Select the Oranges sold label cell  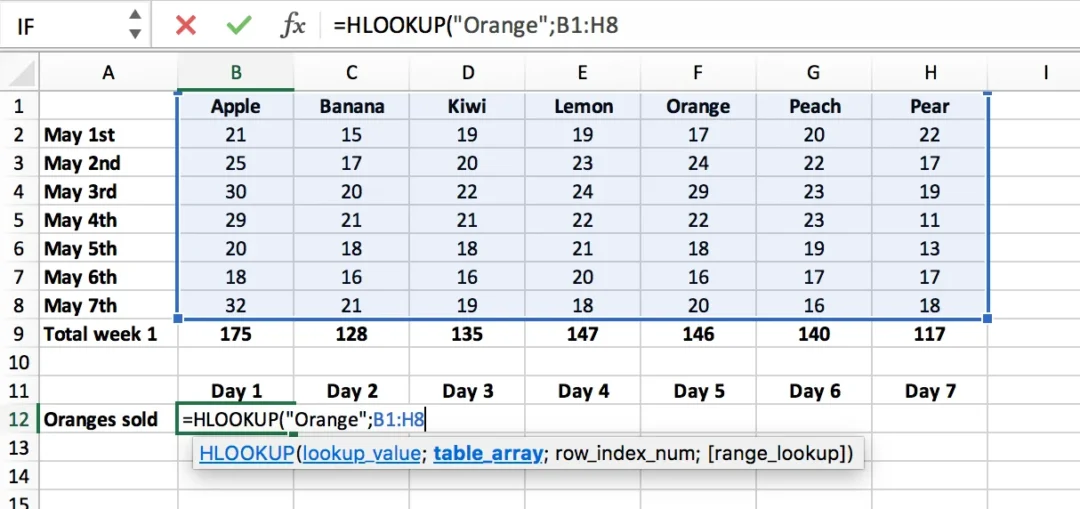(x=108, y=419)
